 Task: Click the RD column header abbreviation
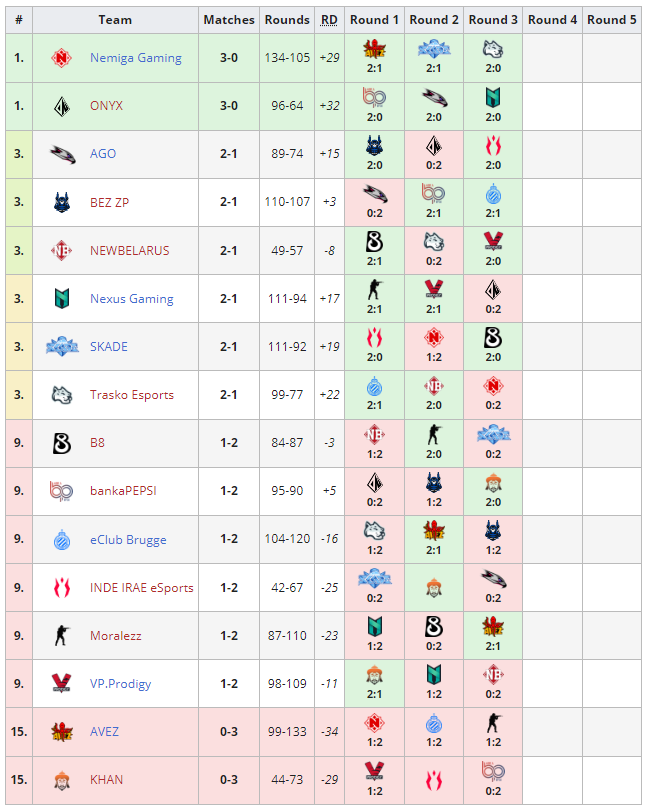(x=329, y=20)
